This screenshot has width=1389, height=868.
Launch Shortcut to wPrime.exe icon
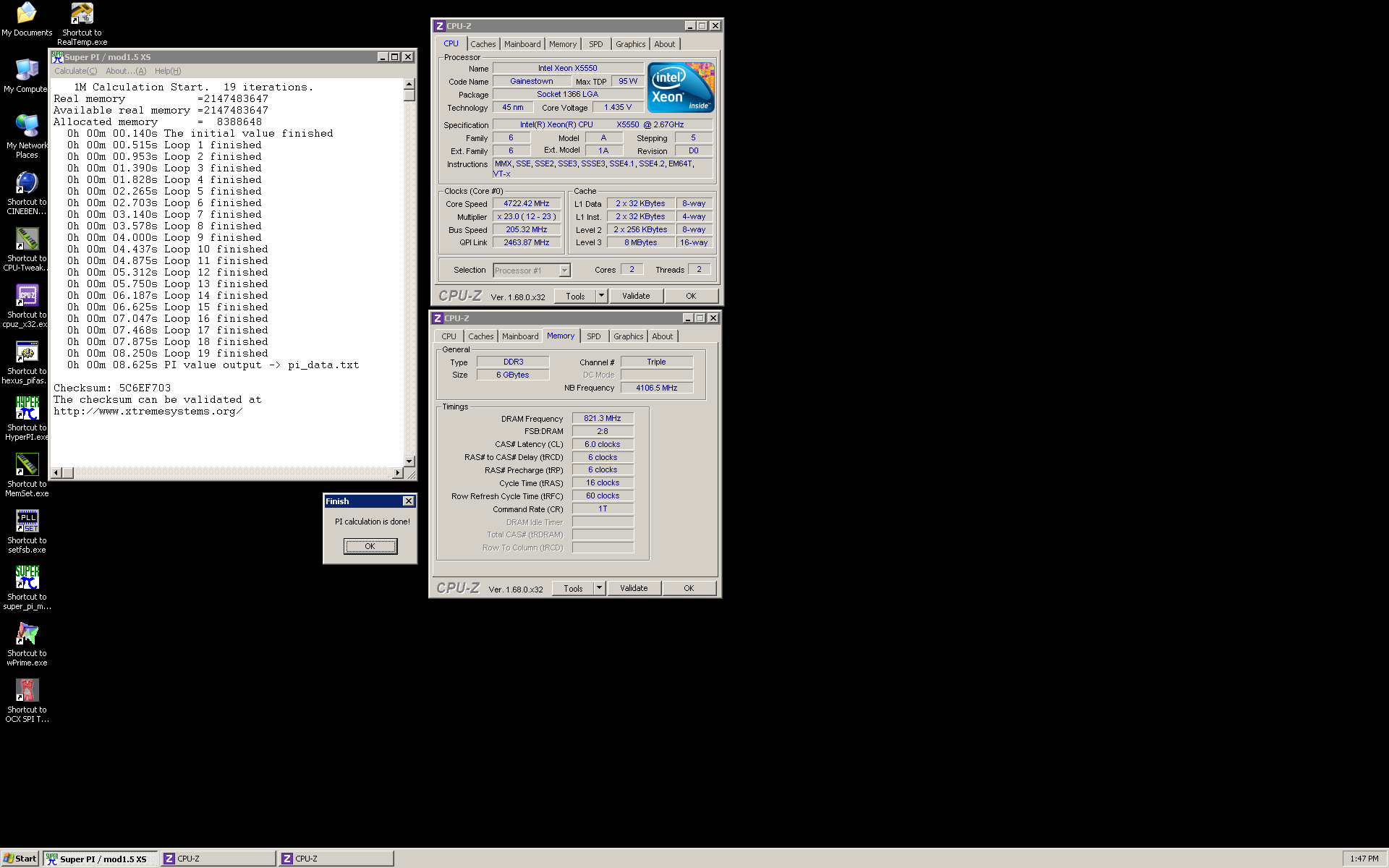[27, 644]
